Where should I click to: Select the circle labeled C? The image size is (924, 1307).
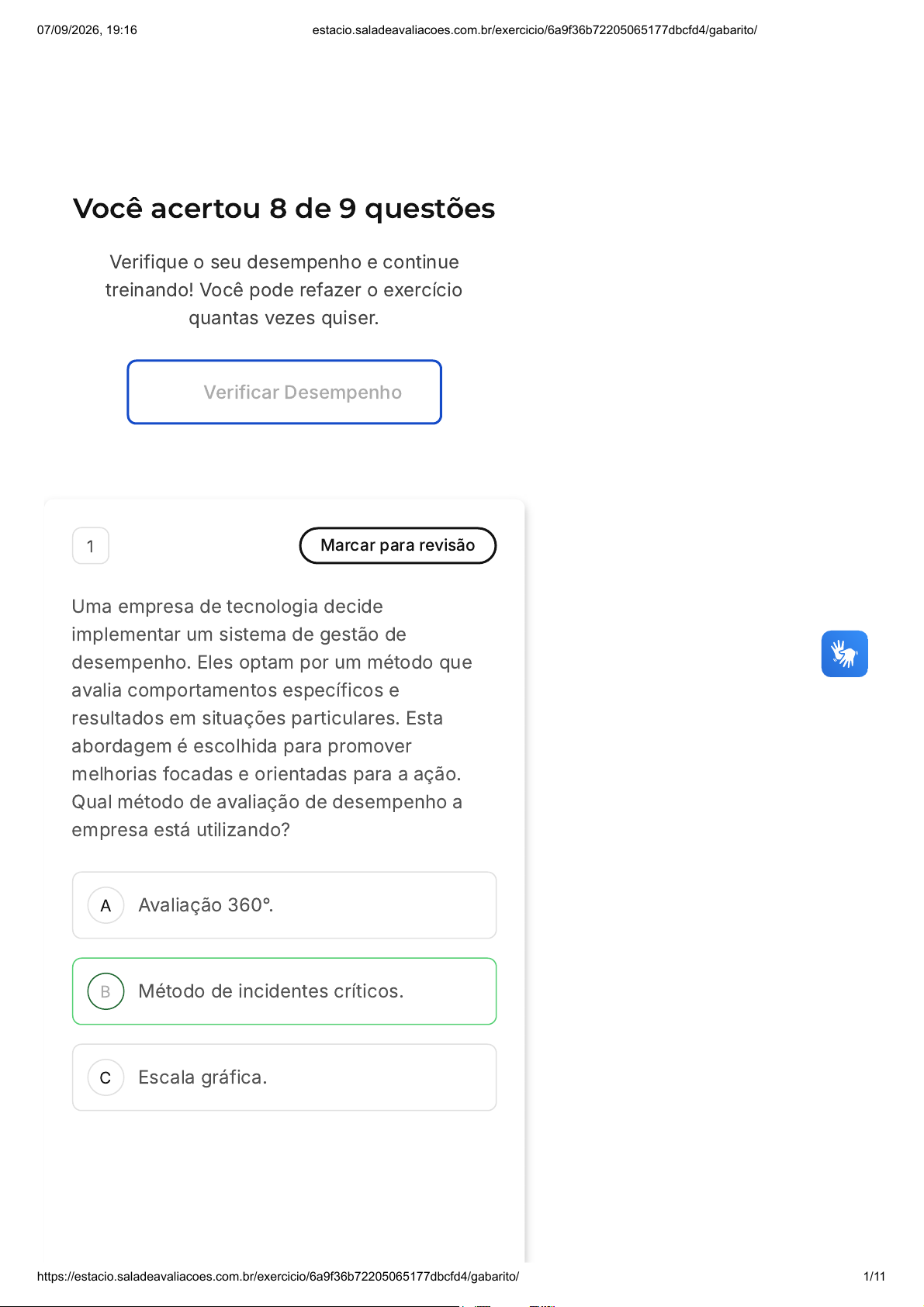tap(106, 1077)
